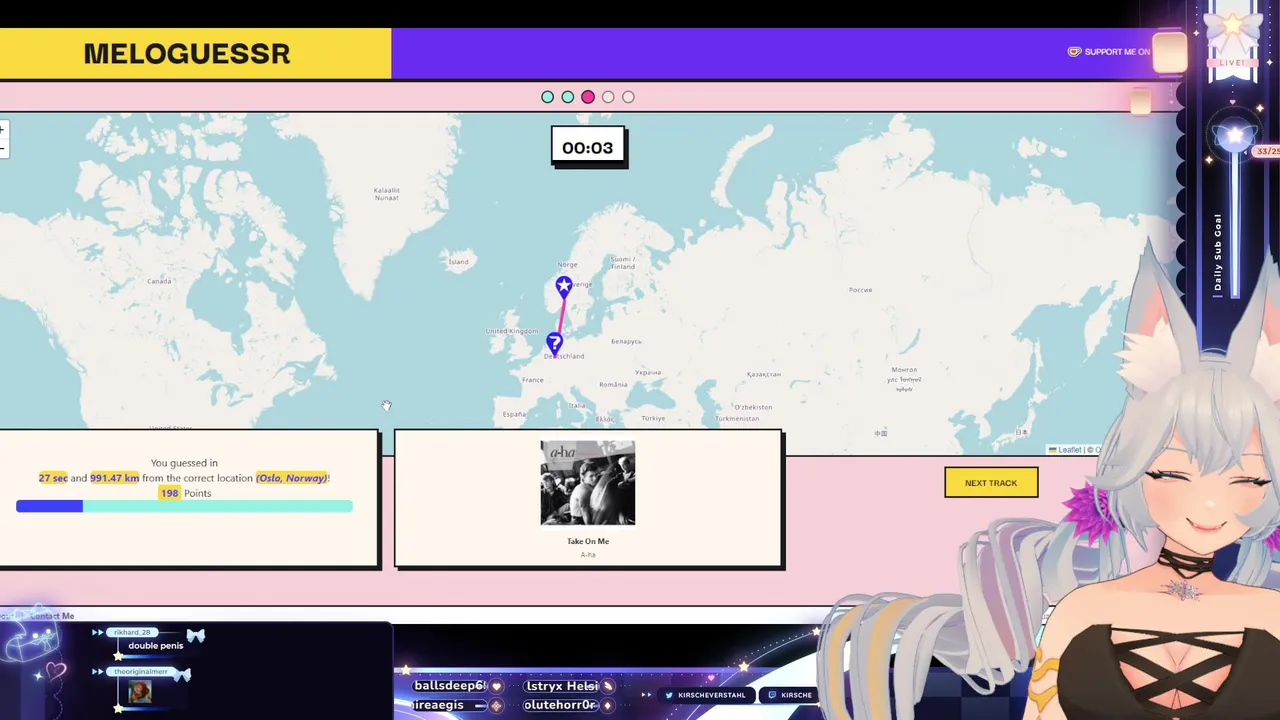This screenshot has width=1280, height=720.
Task: Click the United Kingdom map label
Action: (x=511, y=331)
